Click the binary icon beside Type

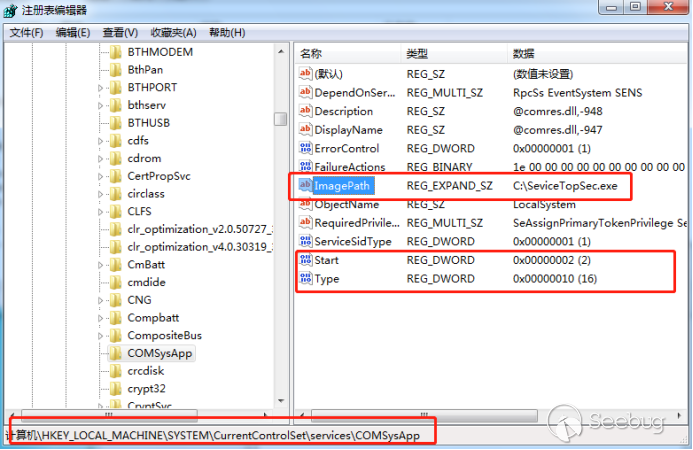tap(305, 278)
